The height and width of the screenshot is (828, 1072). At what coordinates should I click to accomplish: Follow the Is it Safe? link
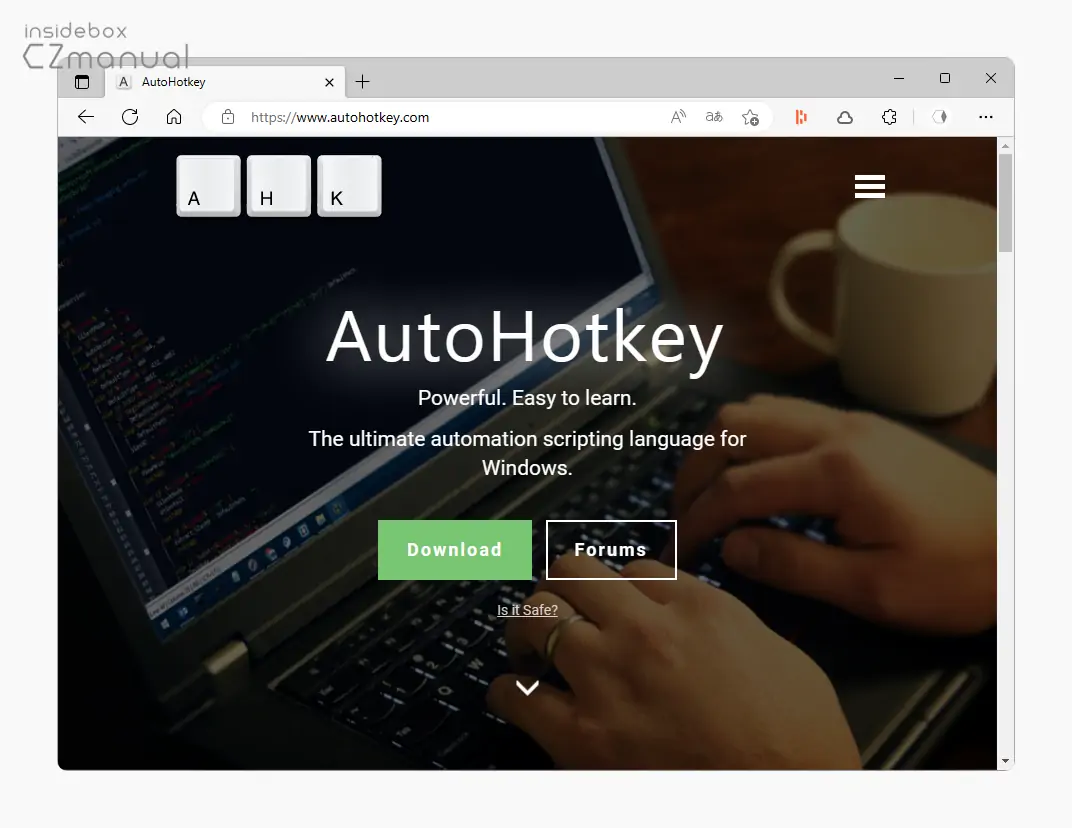click(x=527, y=610)
